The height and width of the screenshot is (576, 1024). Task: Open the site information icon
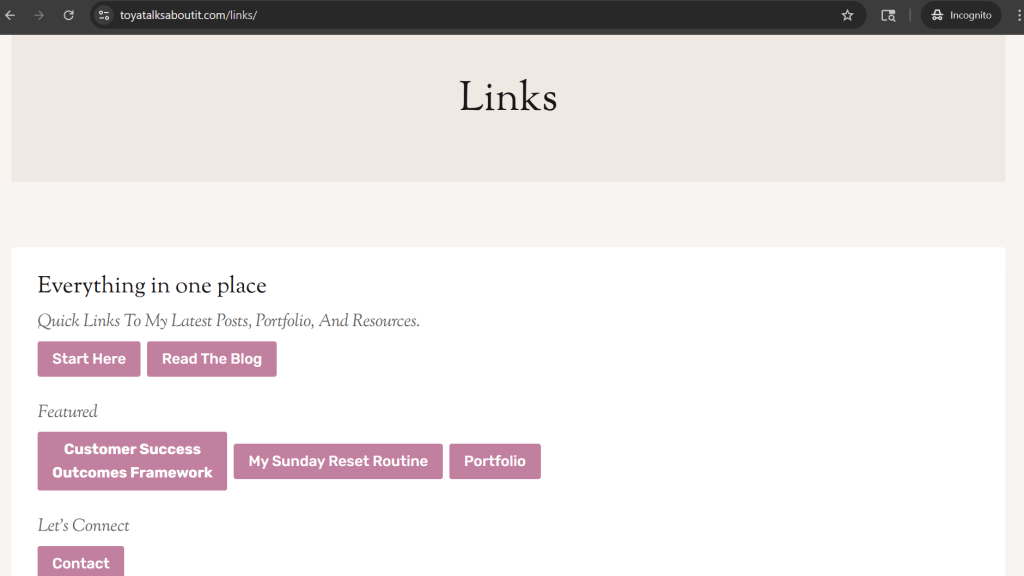[104, 15]
